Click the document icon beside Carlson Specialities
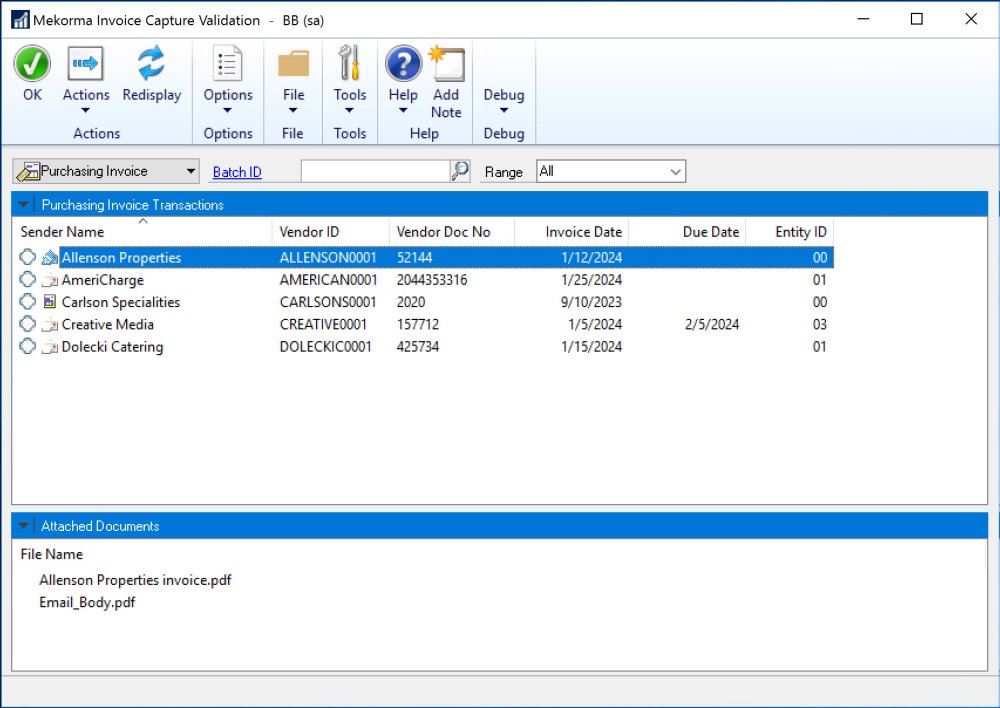Image resolution: width=1000 pixels, height=708 pixels. click(50, 302)
